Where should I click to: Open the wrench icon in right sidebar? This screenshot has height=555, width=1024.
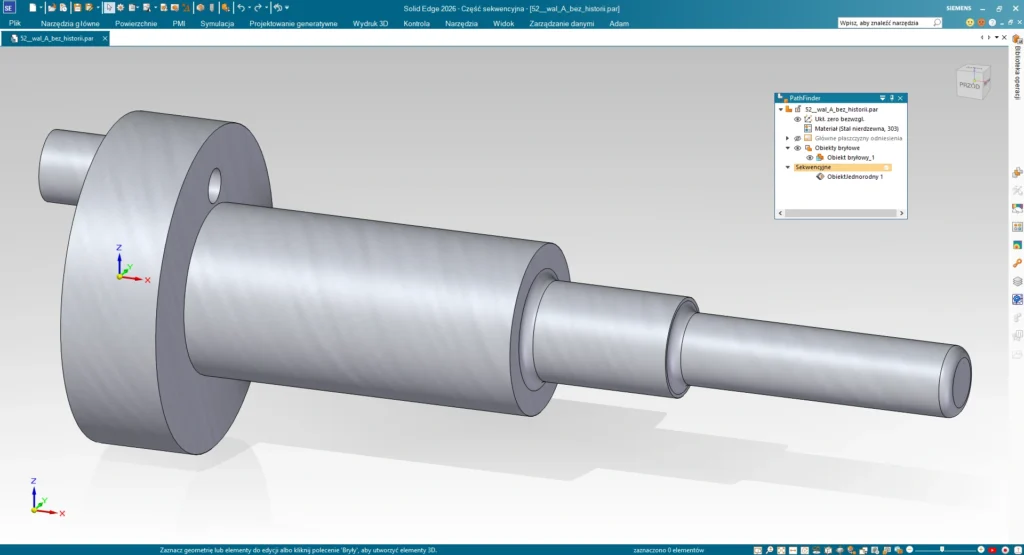point(1017,263)
